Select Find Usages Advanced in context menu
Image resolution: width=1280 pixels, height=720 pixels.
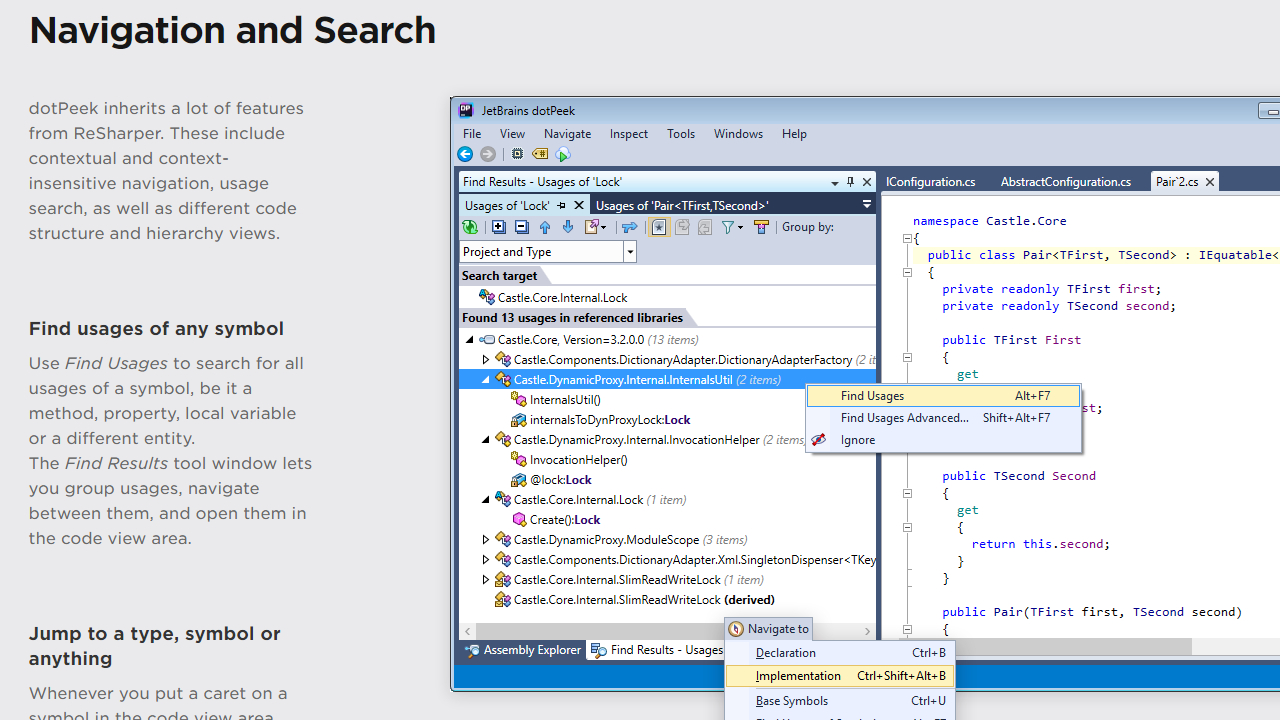[905, 418]
